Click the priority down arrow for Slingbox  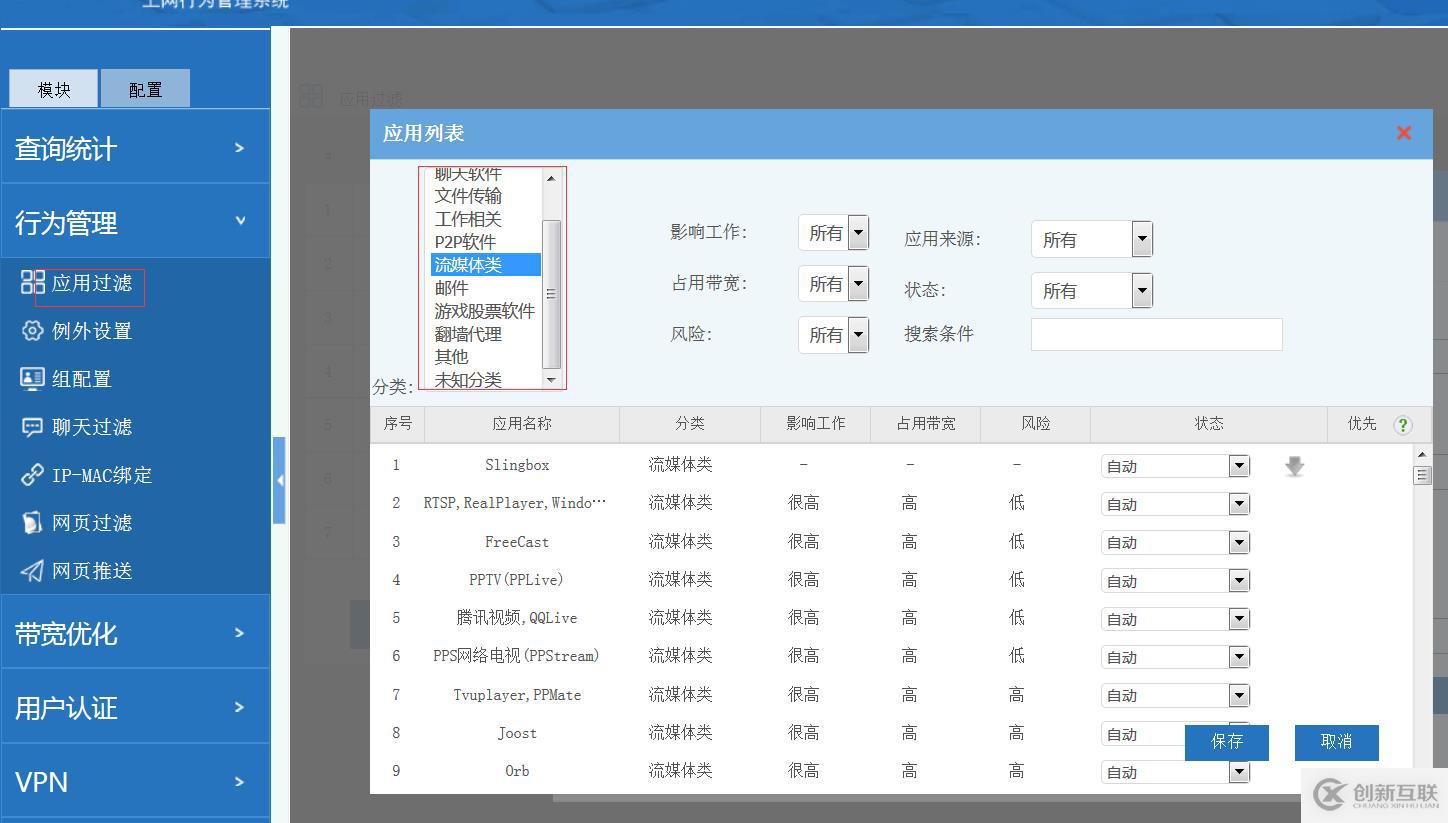coord(1294,466)
